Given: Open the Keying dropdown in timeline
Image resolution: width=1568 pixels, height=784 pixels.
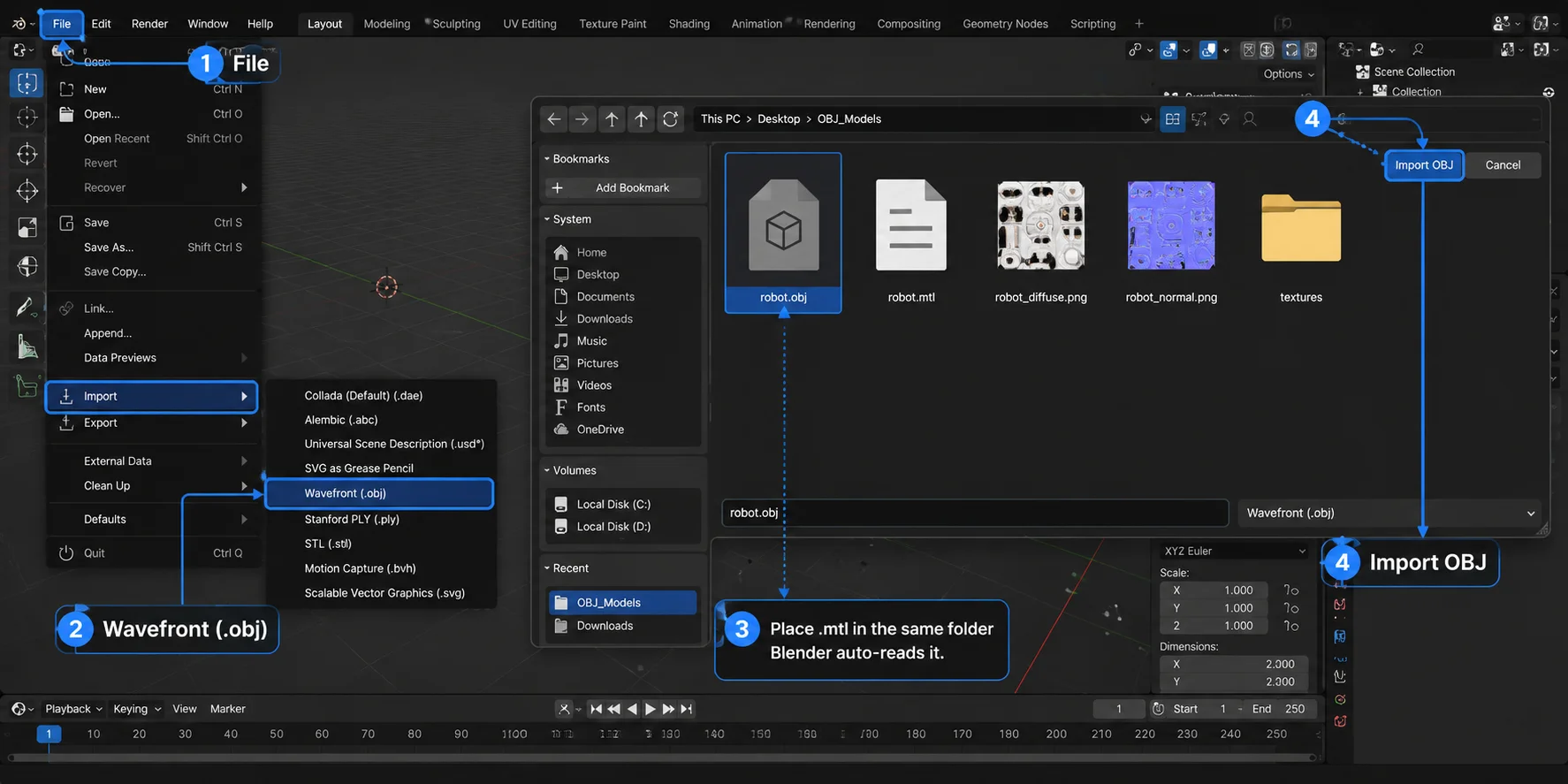Looking at the screenshot, I should [137, 709].
